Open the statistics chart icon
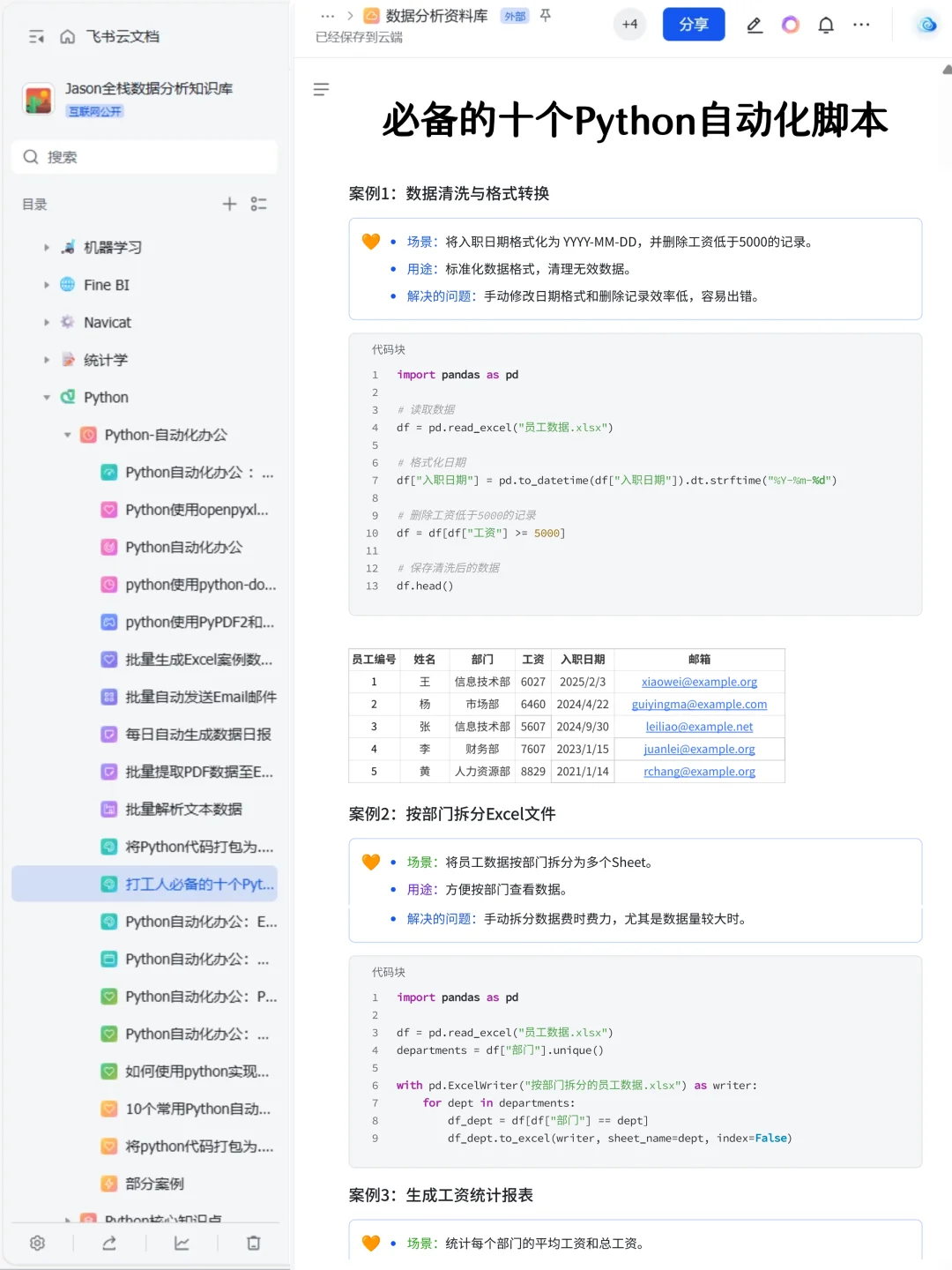The image size is (952, 1270). coord(182,1243)
